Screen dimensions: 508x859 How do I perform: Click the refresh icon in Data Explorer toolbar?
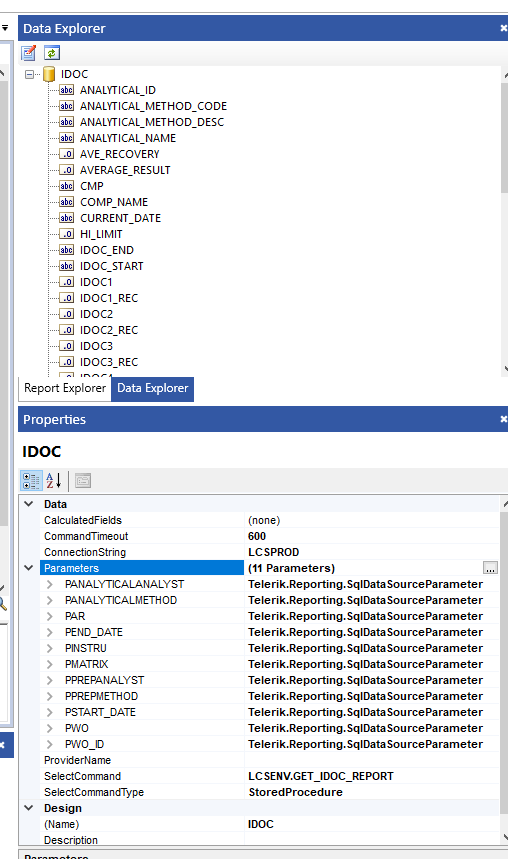[52, 53]
